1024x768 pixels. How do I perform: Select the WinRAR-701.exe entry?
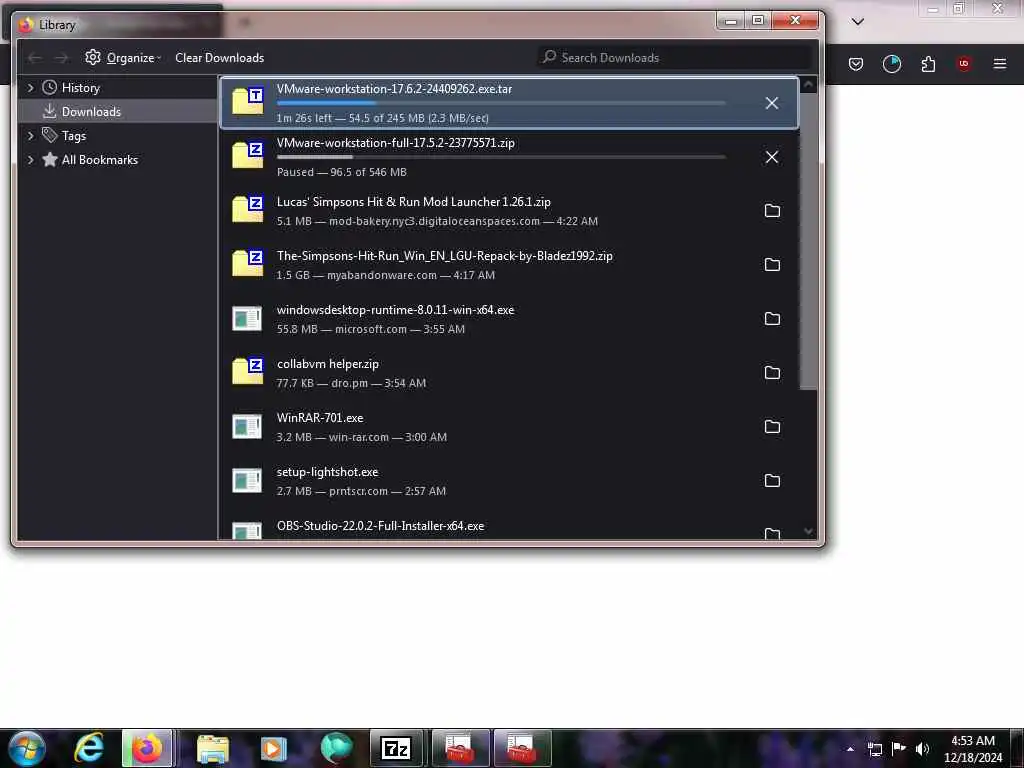click(509, 426)
